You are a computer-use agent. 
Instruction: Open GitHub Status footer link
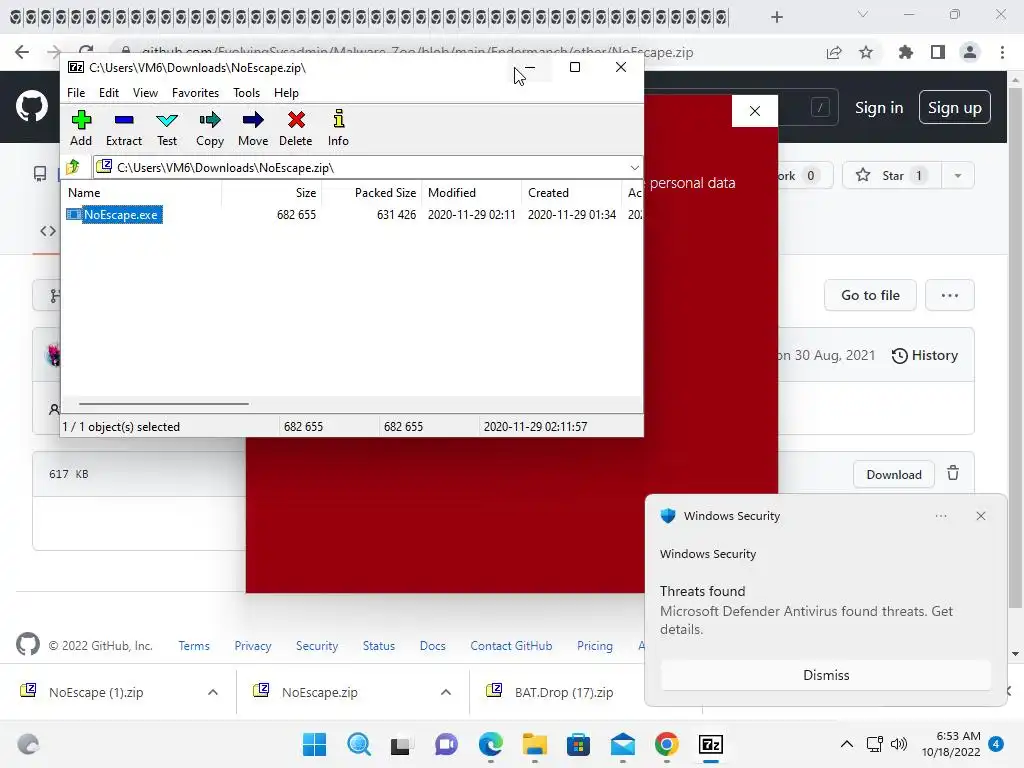(379, 646)
